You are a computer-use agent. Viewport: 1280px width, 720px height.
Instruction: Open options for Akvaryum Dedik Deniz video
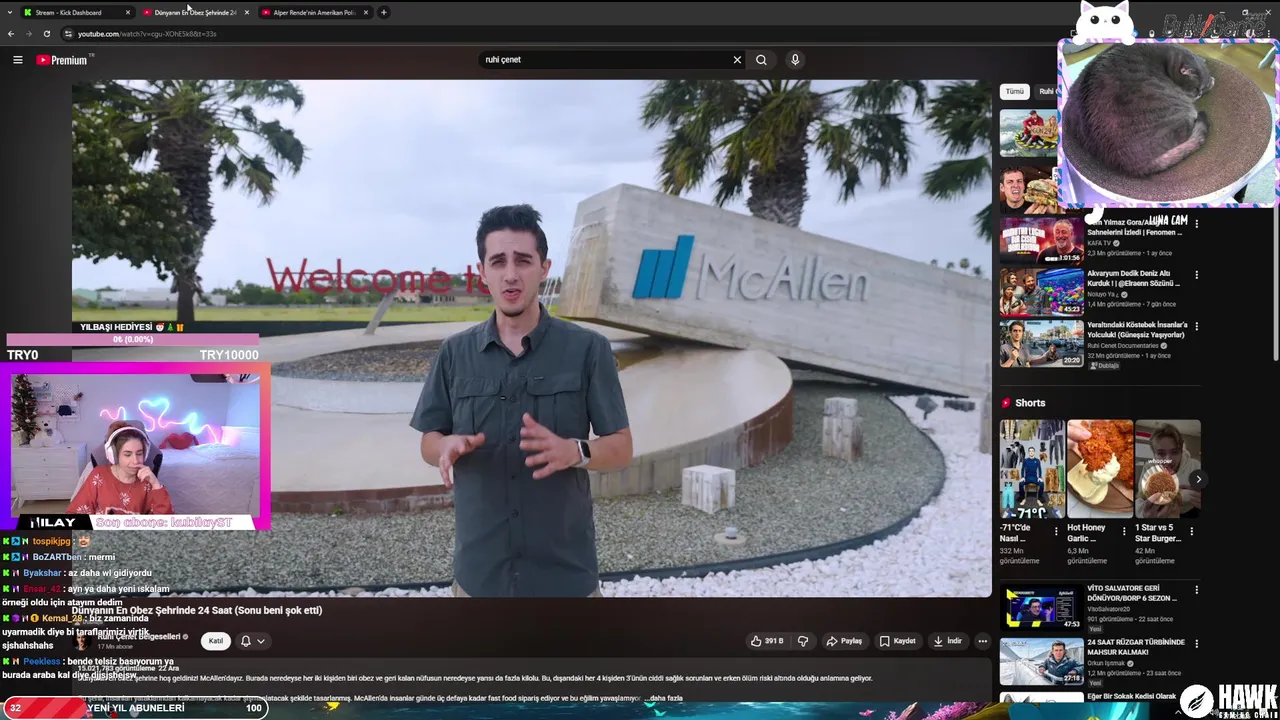point(1196,275)
